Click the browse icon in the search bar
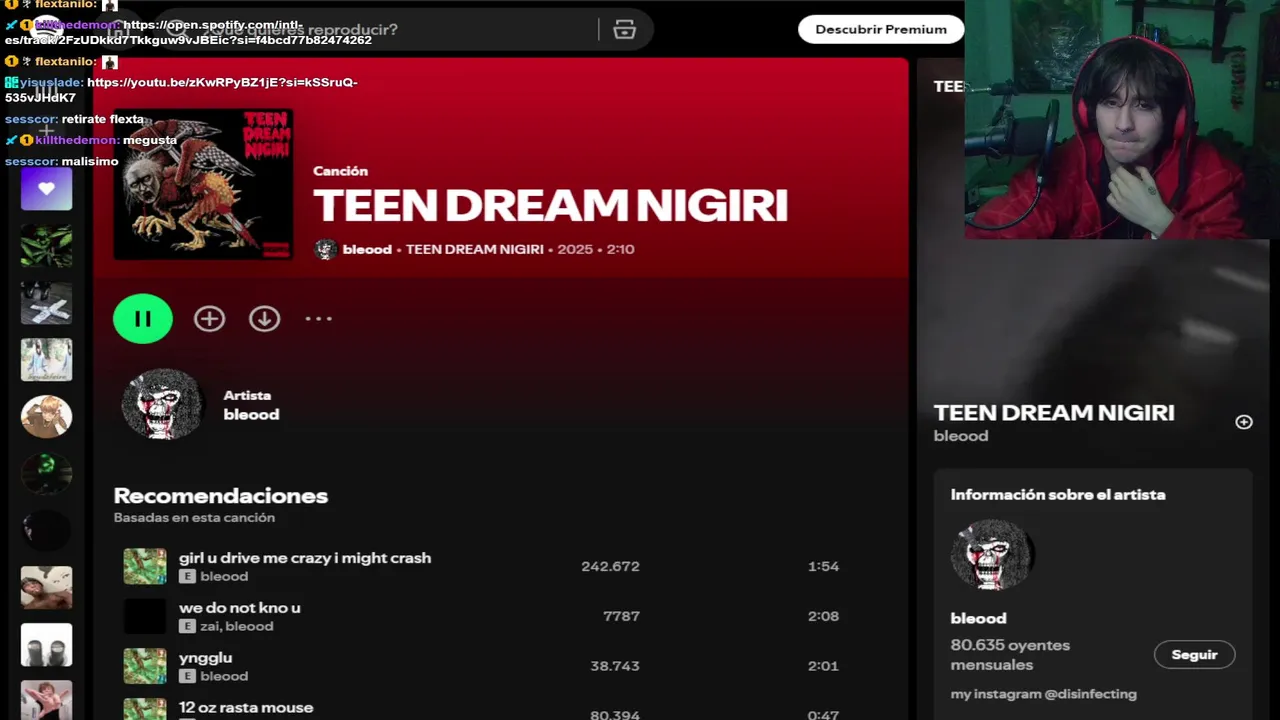The image size is (1280, 720). click(x=625, y=29)
